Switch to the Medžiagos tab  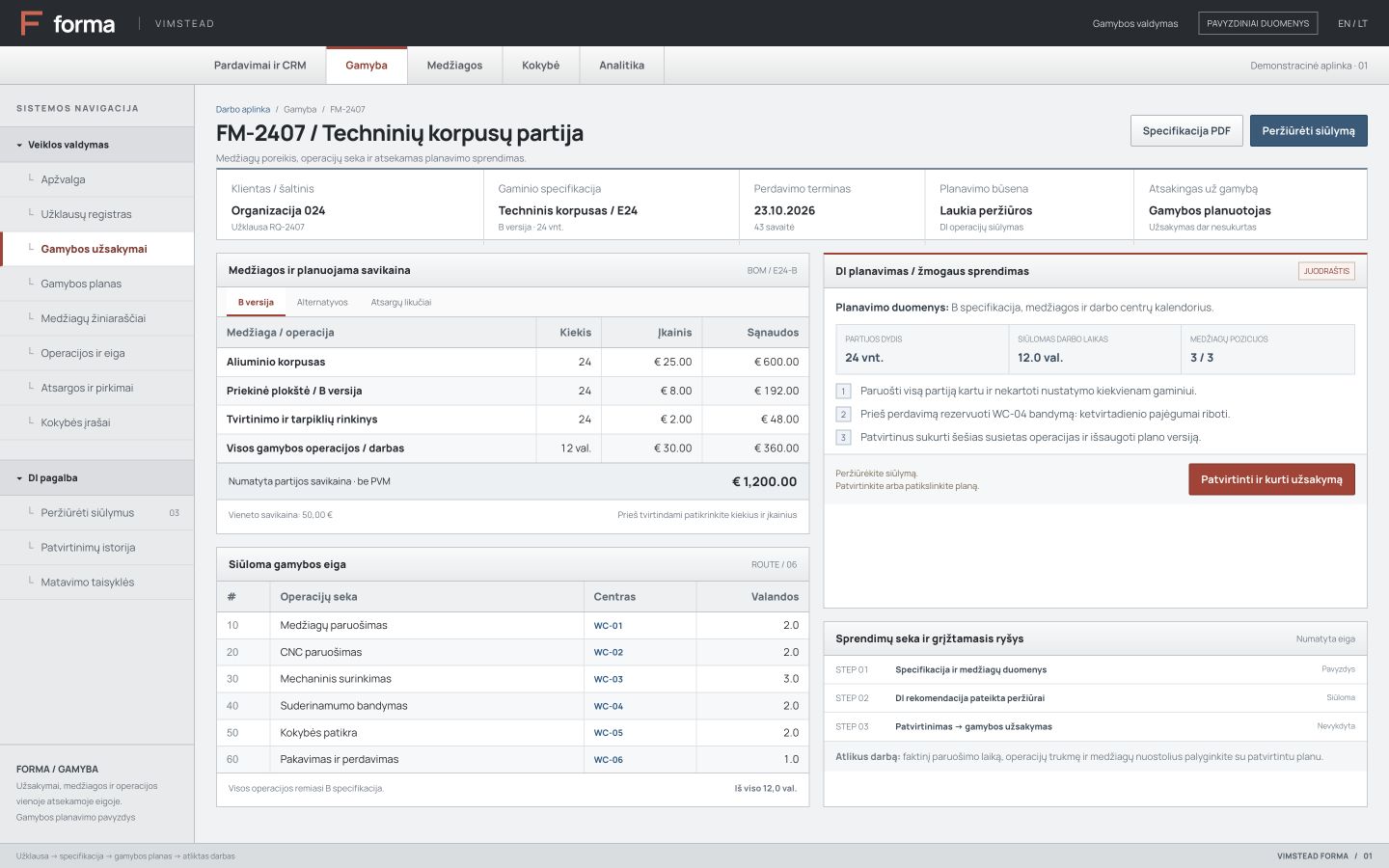pyautogui.click(x=454, y=66)
